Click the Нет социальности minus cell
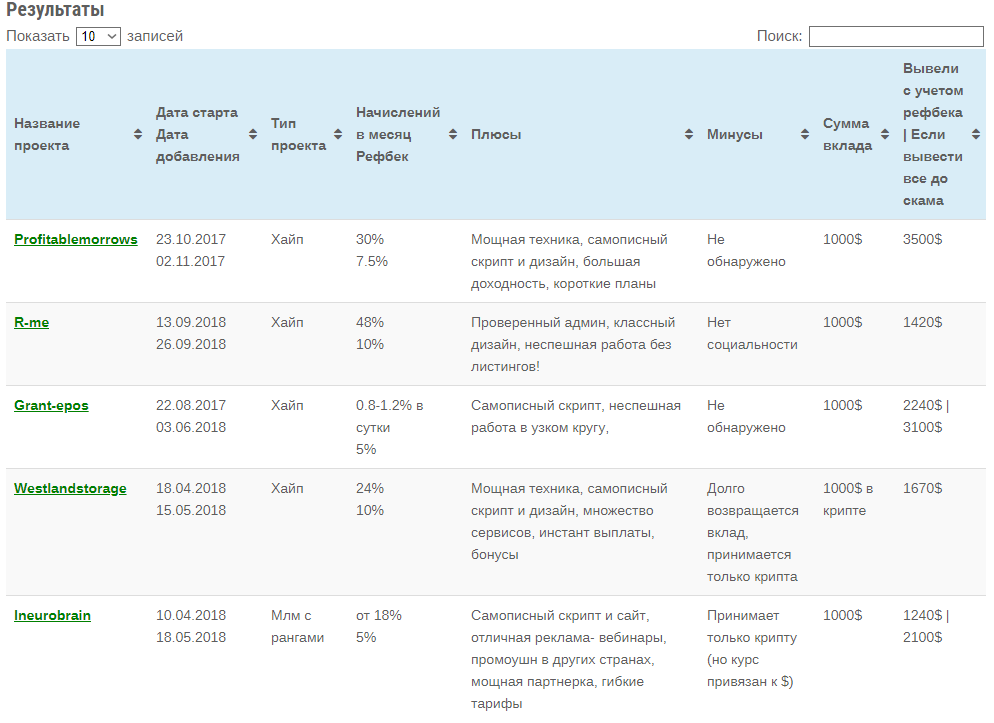Image resolution: width=994 pixels, height=723 pixels. (752, 333)
